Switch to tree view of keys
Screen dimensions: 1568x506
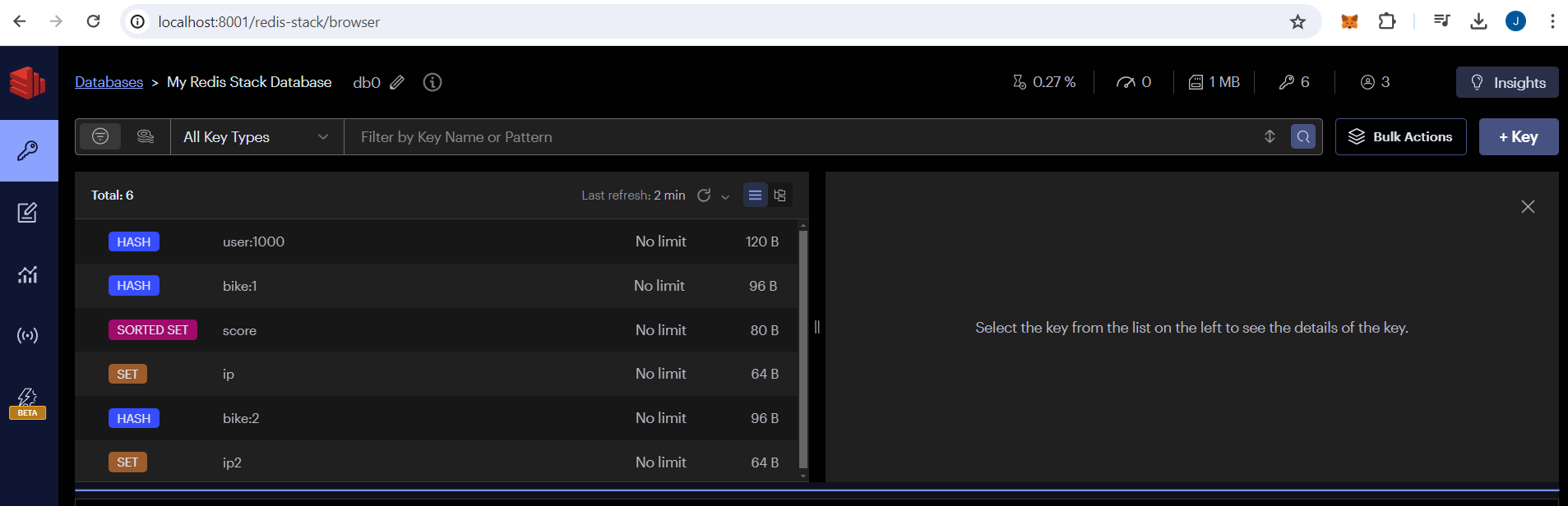coord(780,195)
